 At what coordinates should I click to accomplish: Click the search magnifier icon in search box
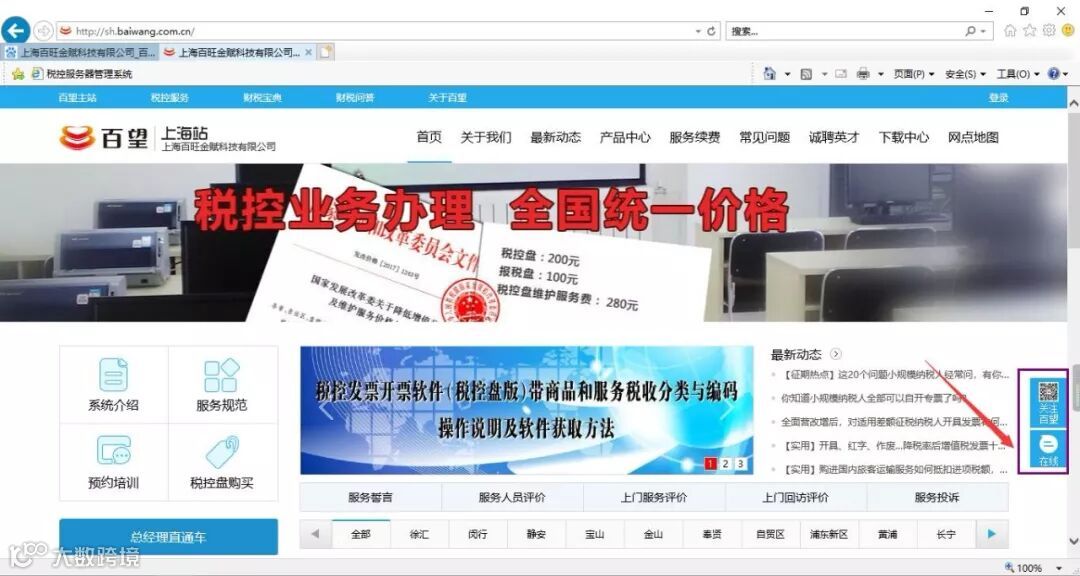pyautogui.click(x=970, y=31)
